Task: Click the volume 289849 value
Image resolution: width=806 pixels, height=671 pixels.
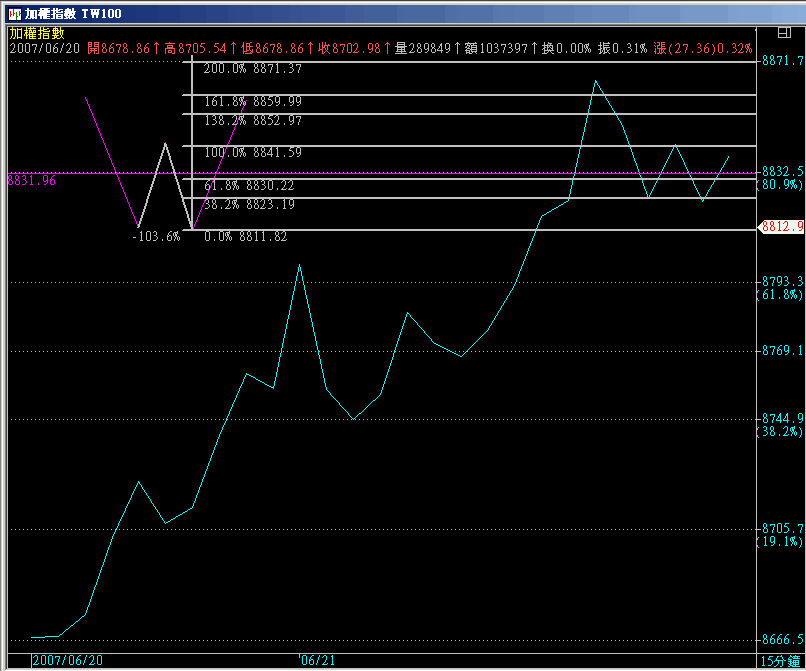Action: click(x=429, y=48)
